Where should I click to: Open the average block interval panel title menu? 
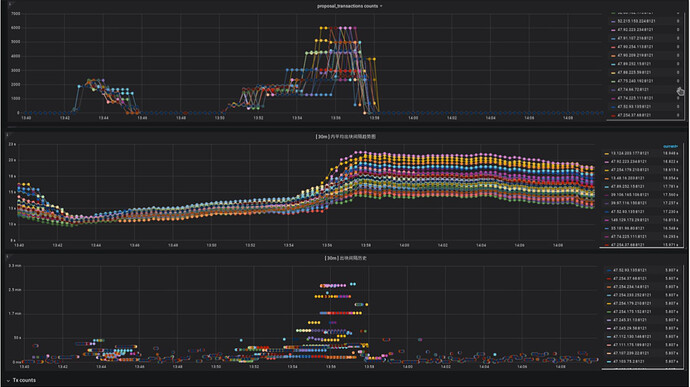tap(346, 137)
